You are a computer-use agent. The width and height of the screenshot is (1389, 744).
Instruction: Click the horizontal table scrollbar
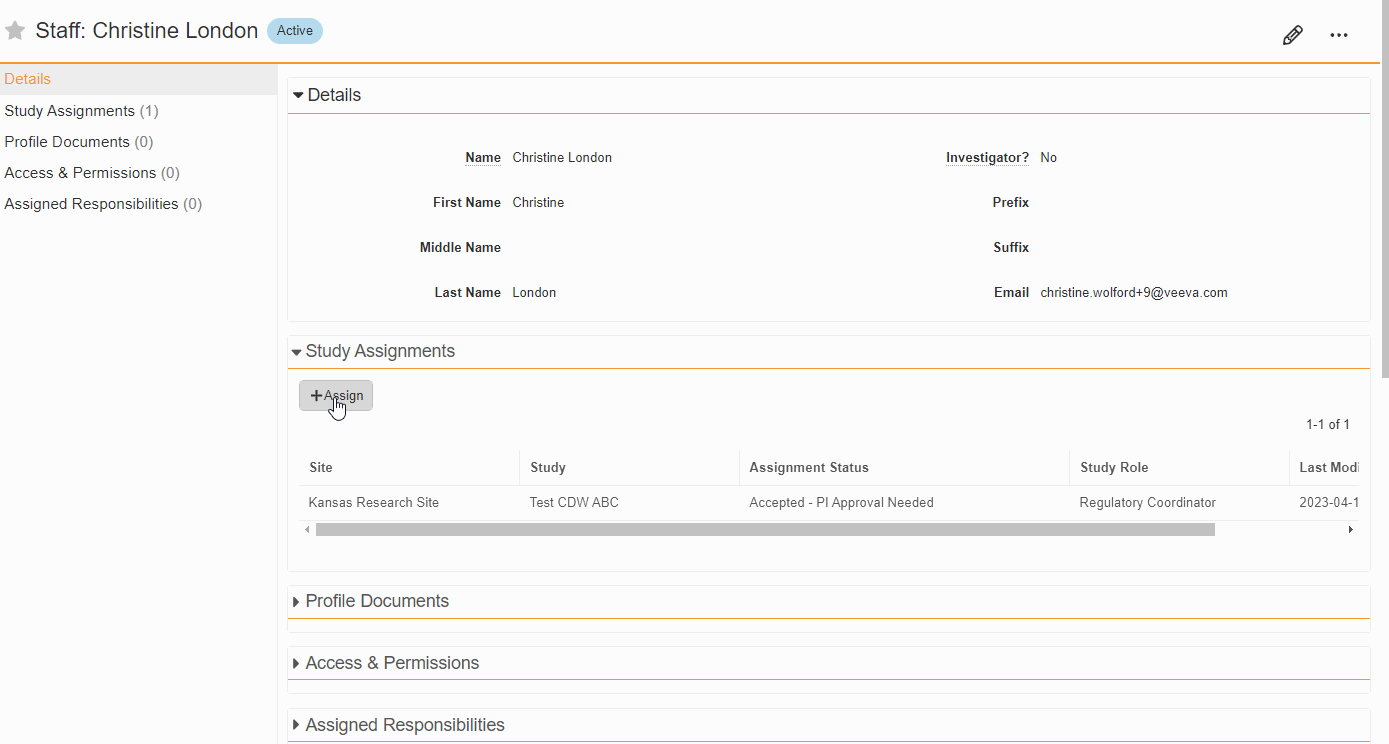pyautogui.click(x=765, y=530)
